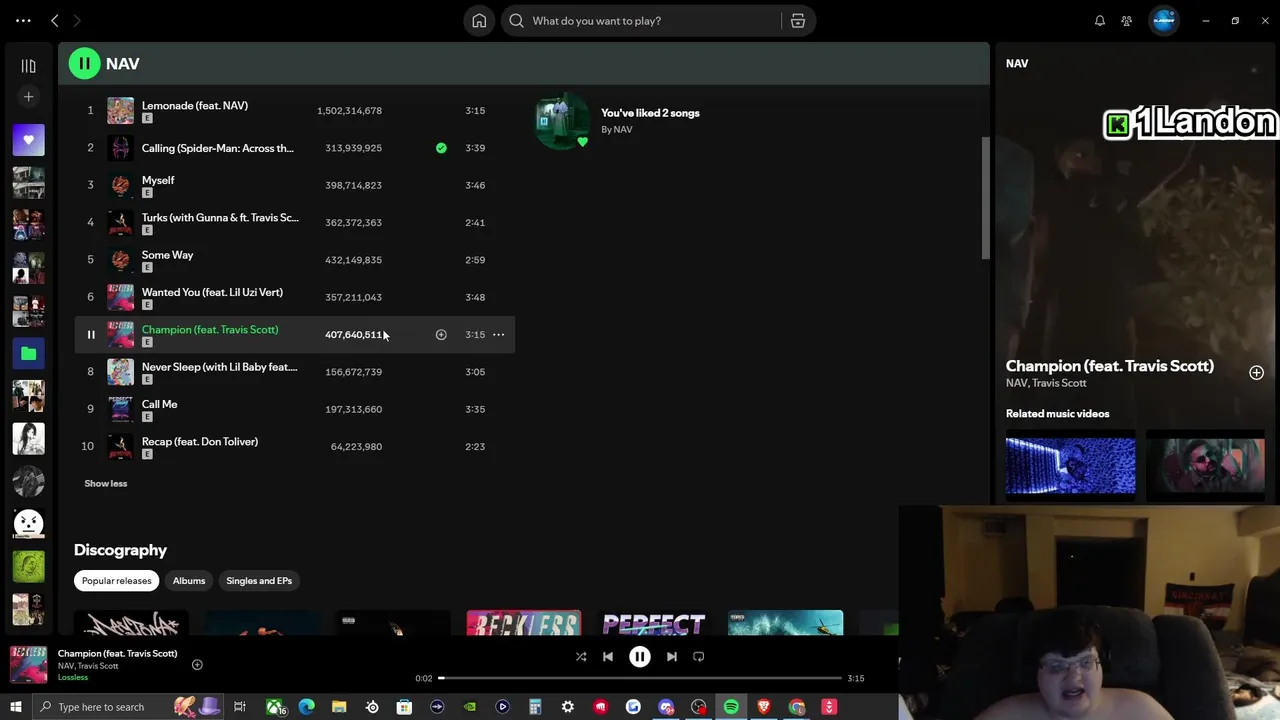Click the plus create playlist icon
The image size is (1280, 720).
(x=28, y=97)
